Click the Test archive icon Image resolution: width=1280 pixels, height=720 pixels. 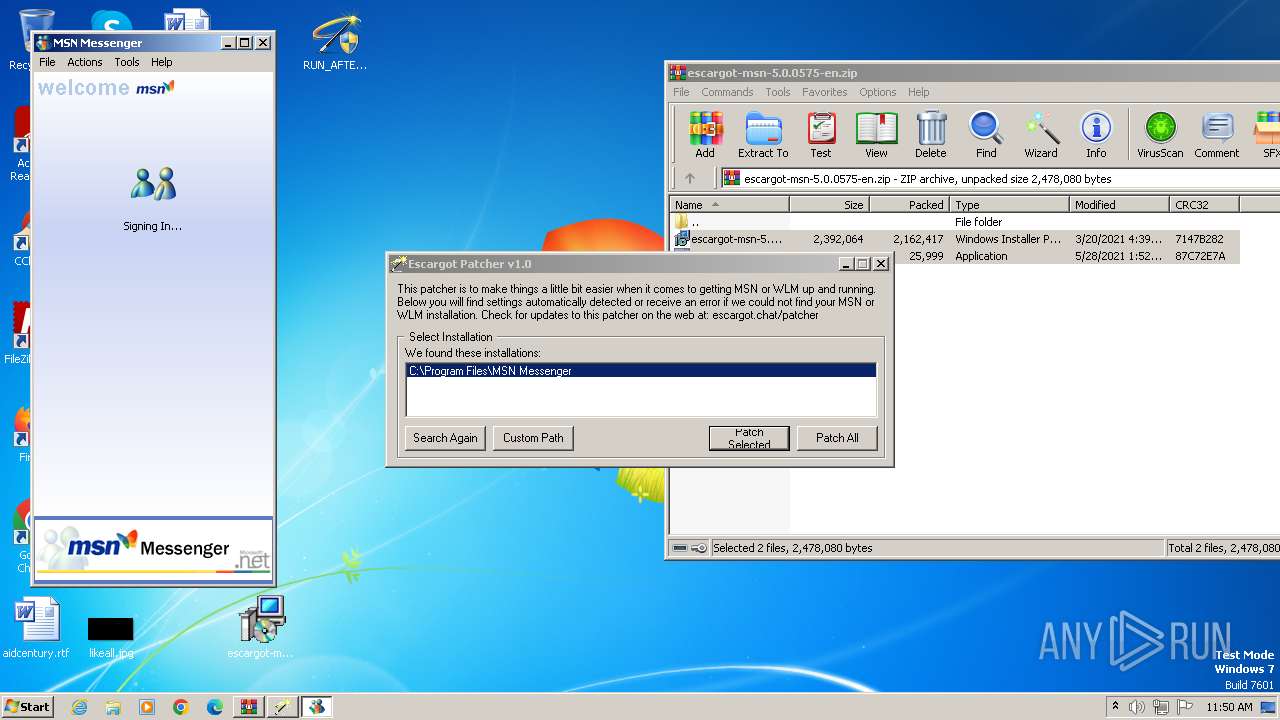tap(821, 135)
